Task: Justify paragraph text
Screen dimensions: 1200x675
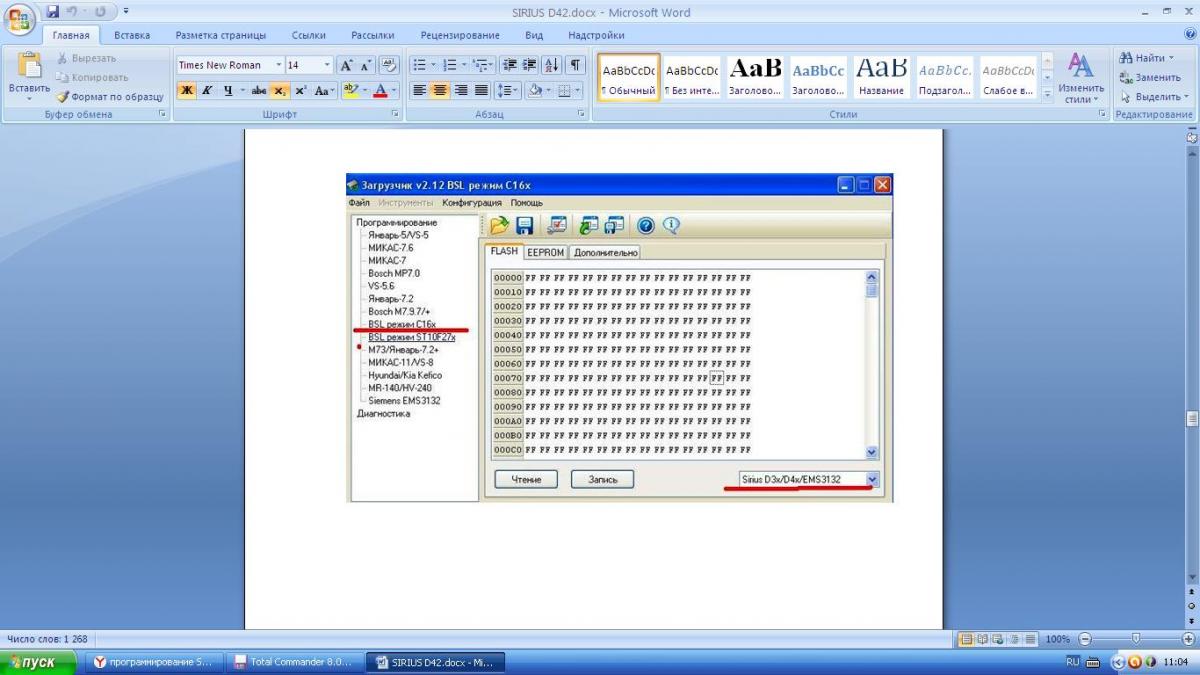Action: (x=481, y=91)
